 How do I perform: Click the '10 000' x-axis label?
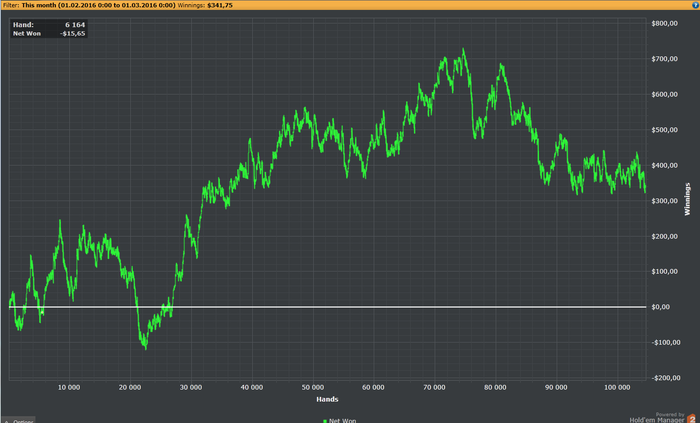69,387
